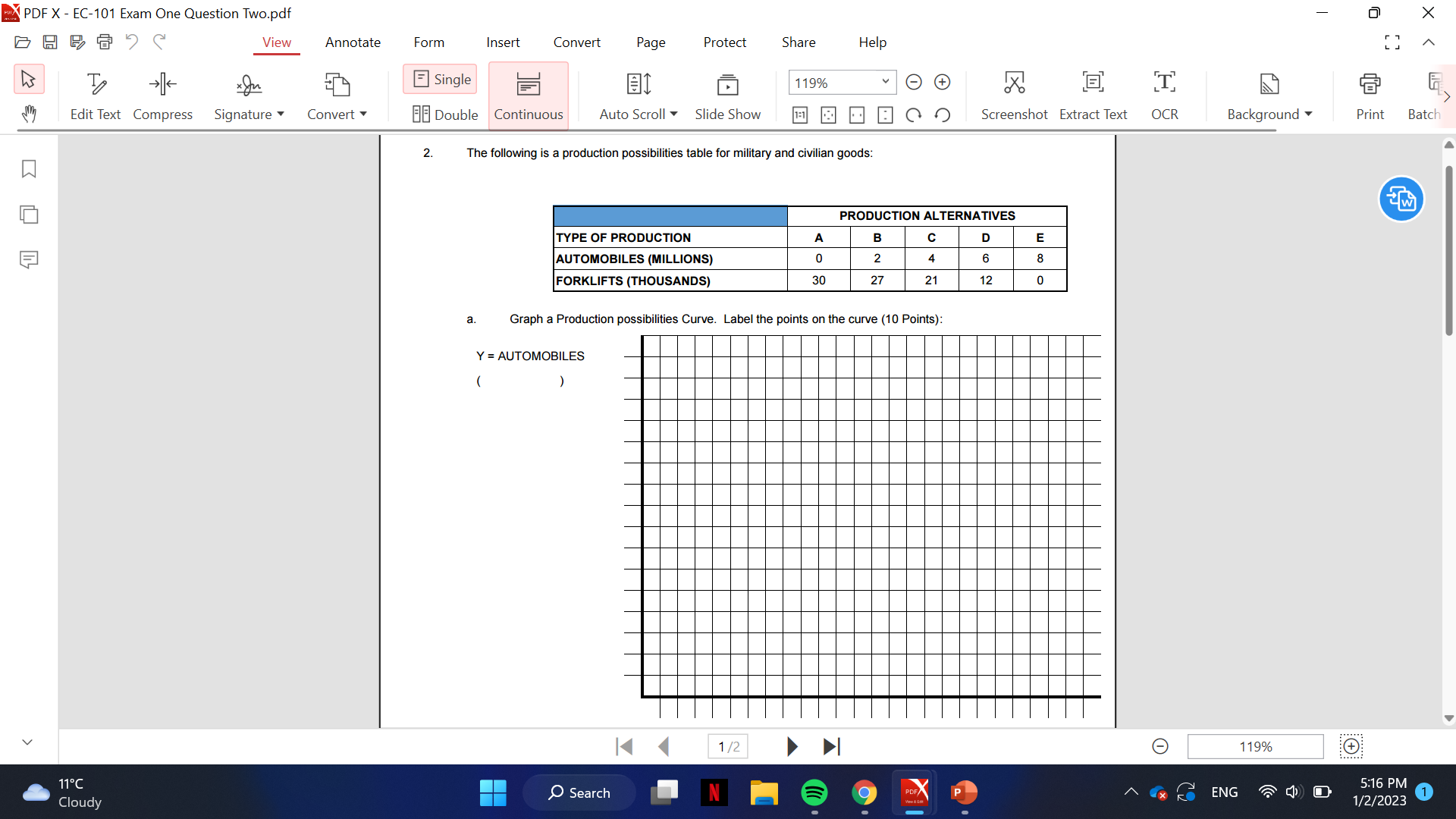Image resolution: width=1456 pixels, height=819 pixels.
Task: Switch to the Annotate tab
Action: 352,42
